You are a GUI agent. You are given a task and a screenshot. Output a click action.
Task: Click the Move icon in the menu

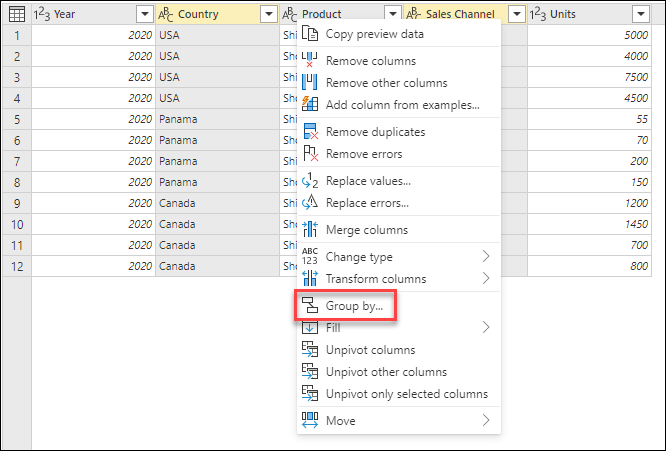(x=310, y=420)
